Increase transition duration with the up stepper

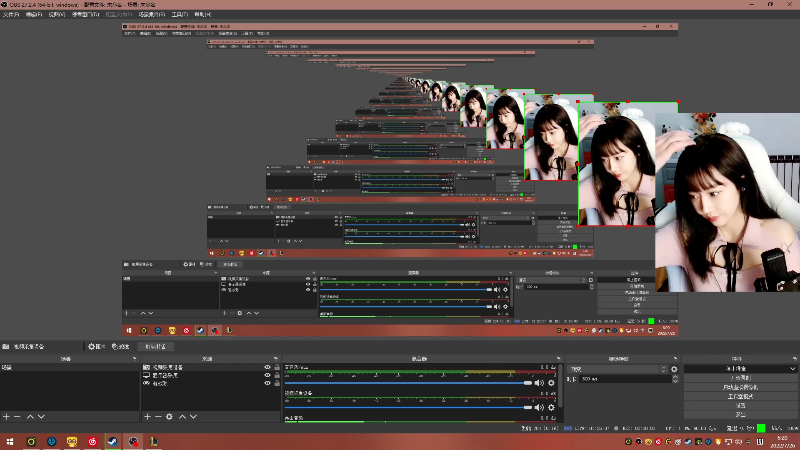click(675, 377)
